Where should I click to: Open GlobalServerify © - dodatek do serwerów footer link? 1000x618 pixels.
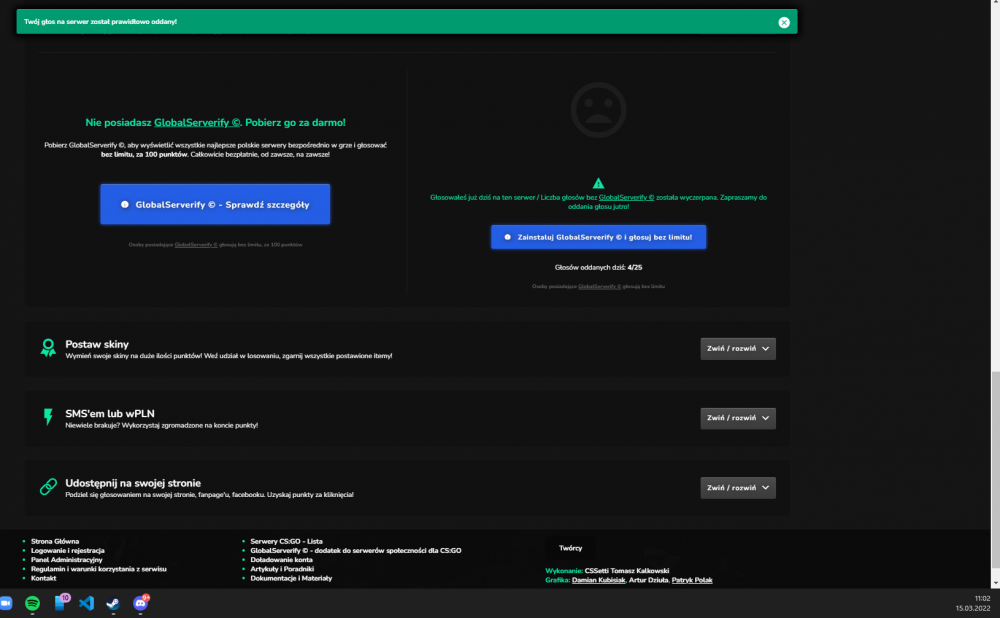pos(356,550)
